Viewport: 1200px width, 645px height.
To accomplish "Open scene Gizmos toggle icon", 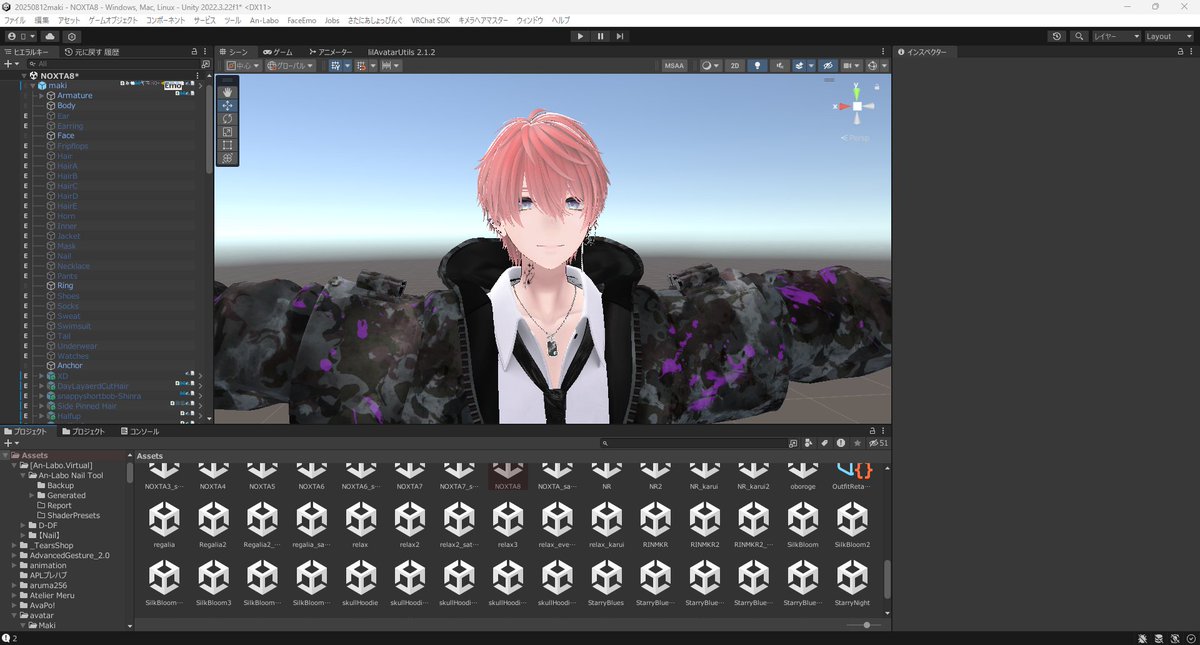I will pyautogui.click(x=875, y=65).
